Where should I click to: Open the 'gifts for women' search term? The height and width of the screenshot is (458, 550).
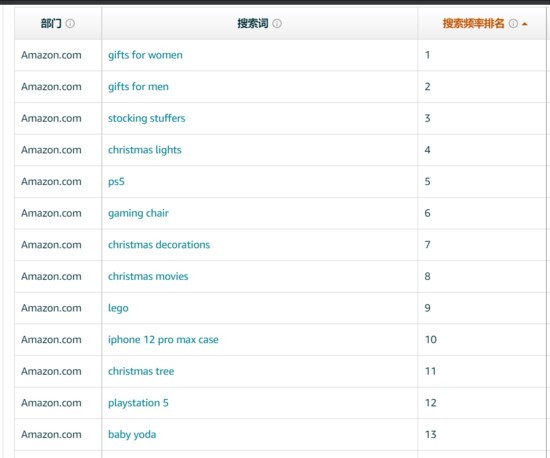click(145, 55)
